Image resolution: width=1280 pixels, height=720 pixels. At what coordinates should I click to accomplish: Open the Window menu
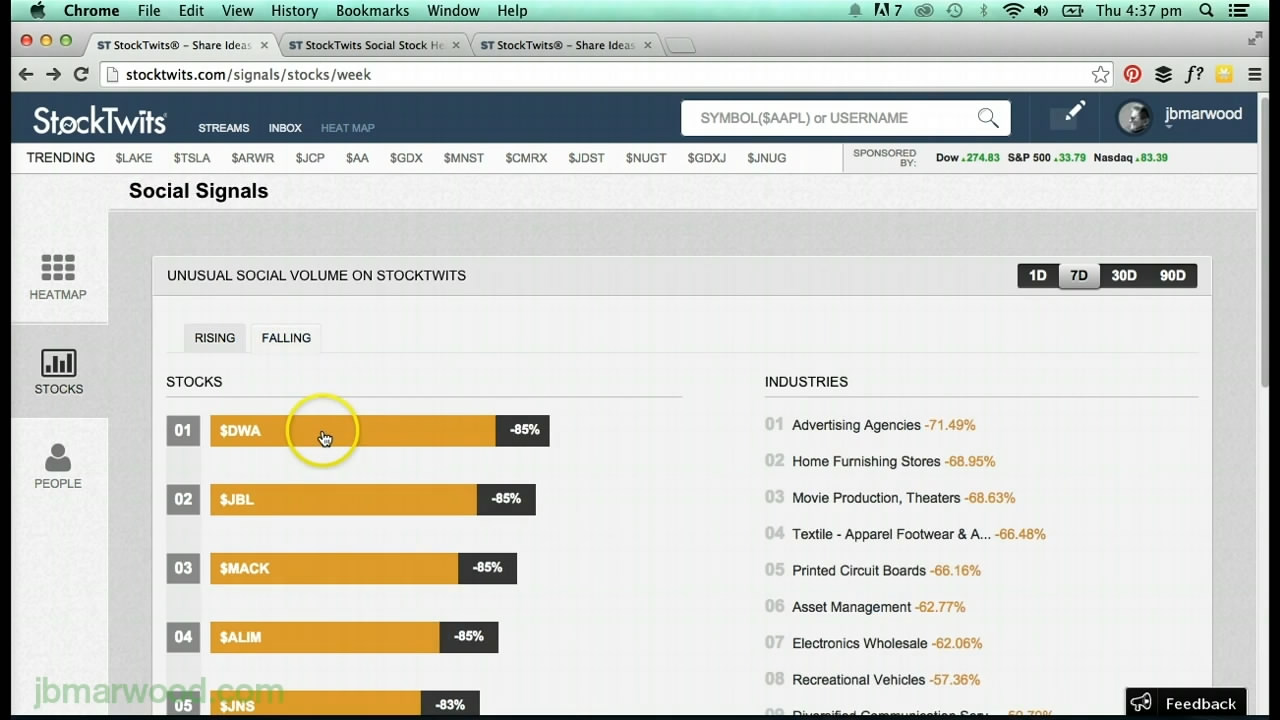click(453, 11)
